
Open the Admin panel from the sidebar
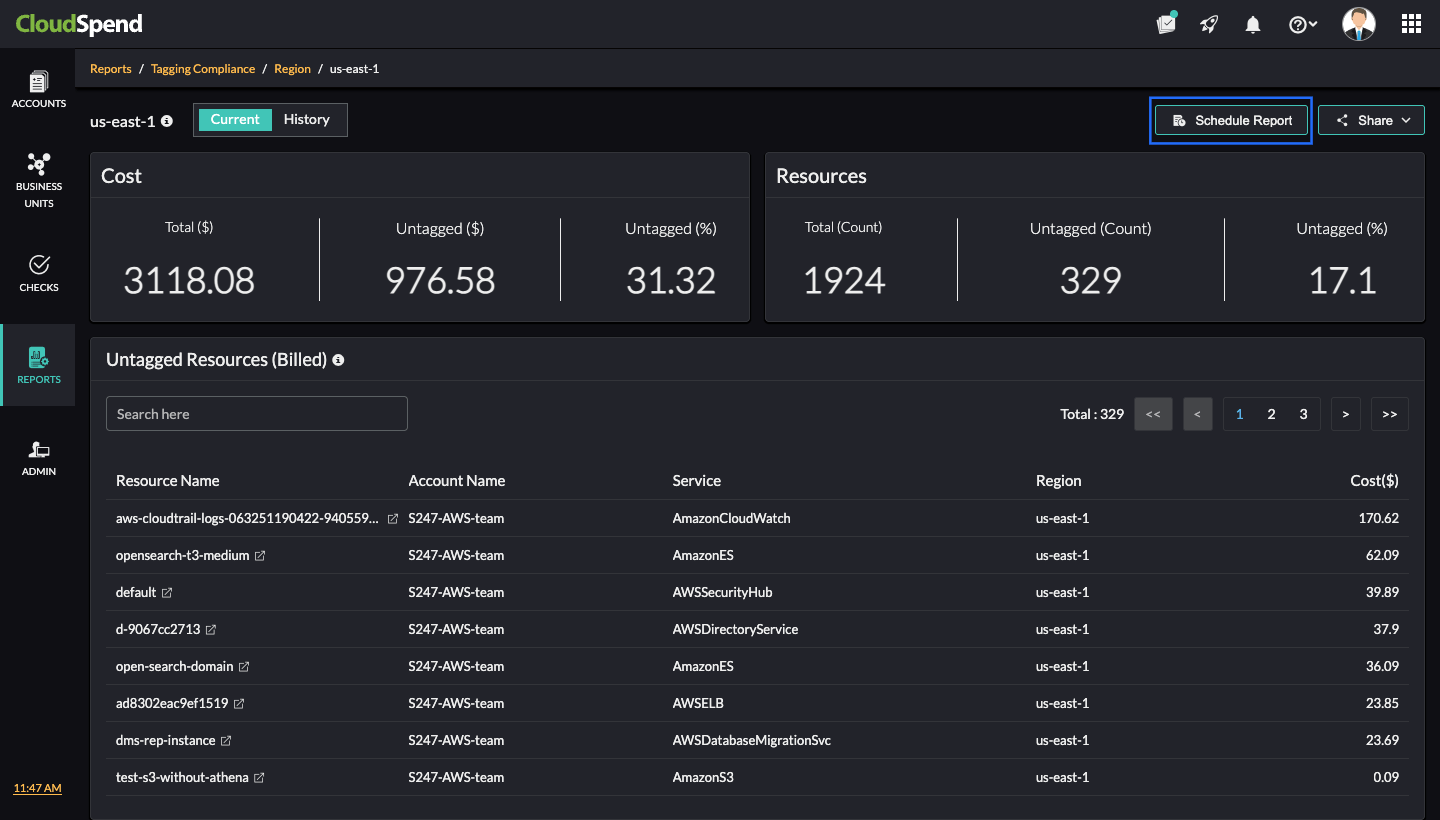38,457
